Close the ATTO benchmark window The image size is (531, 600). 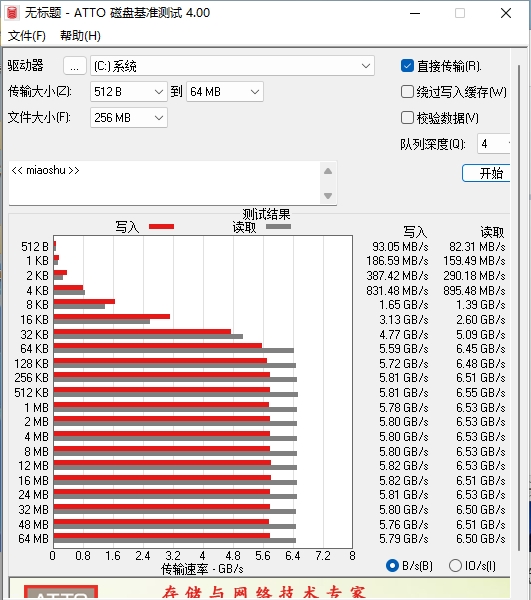[506, 13]
